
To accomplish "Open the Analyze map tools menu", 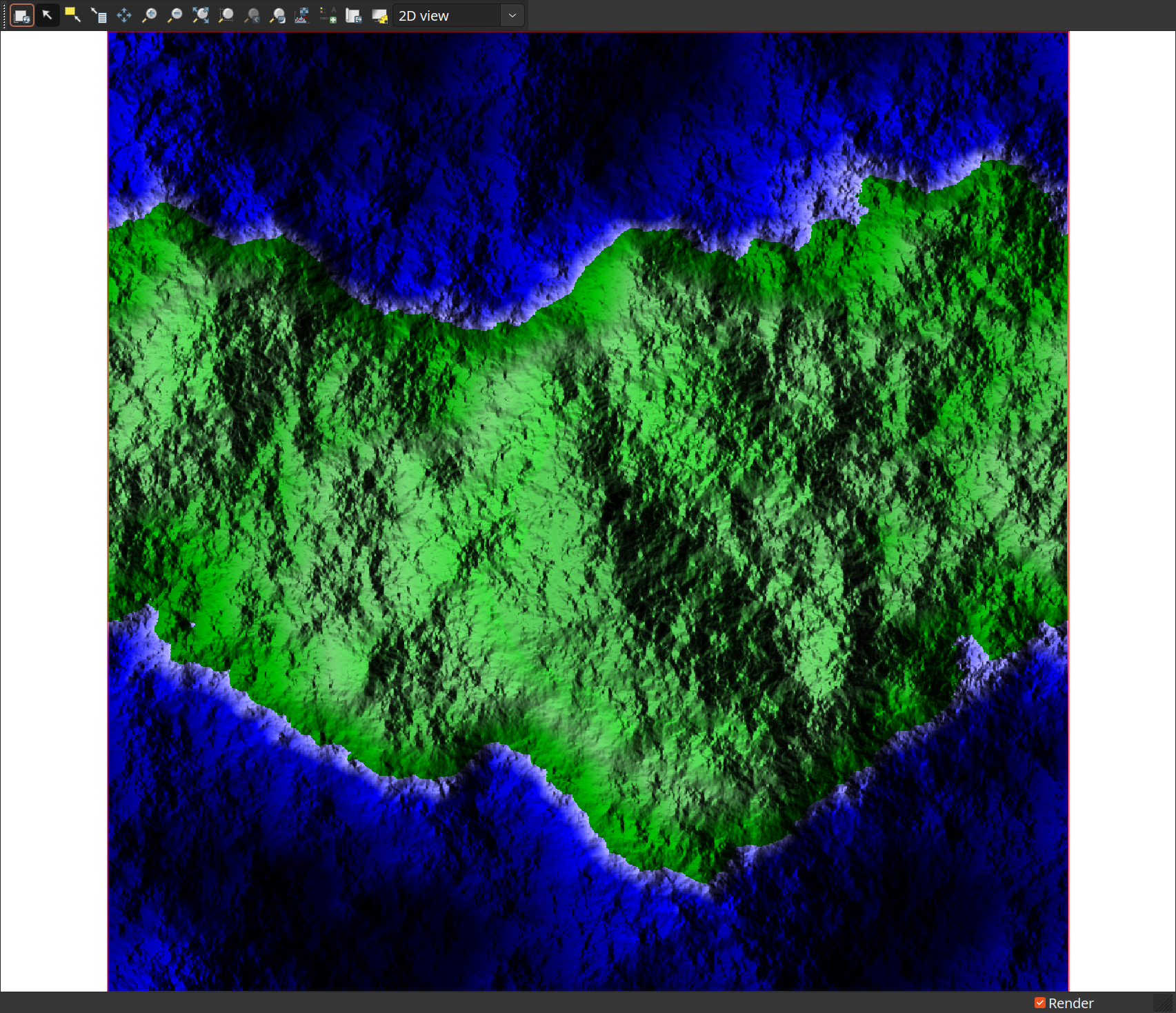I will [302, 16].
